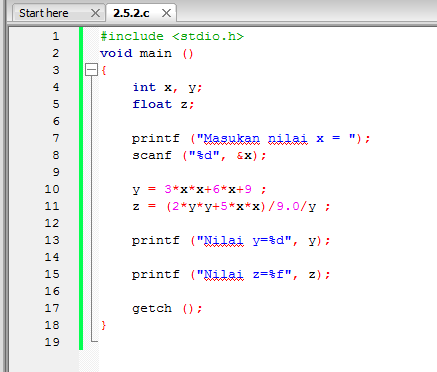The image size is (437, 372).
Task: Click the float z; declaration
Action: point(163,104)
